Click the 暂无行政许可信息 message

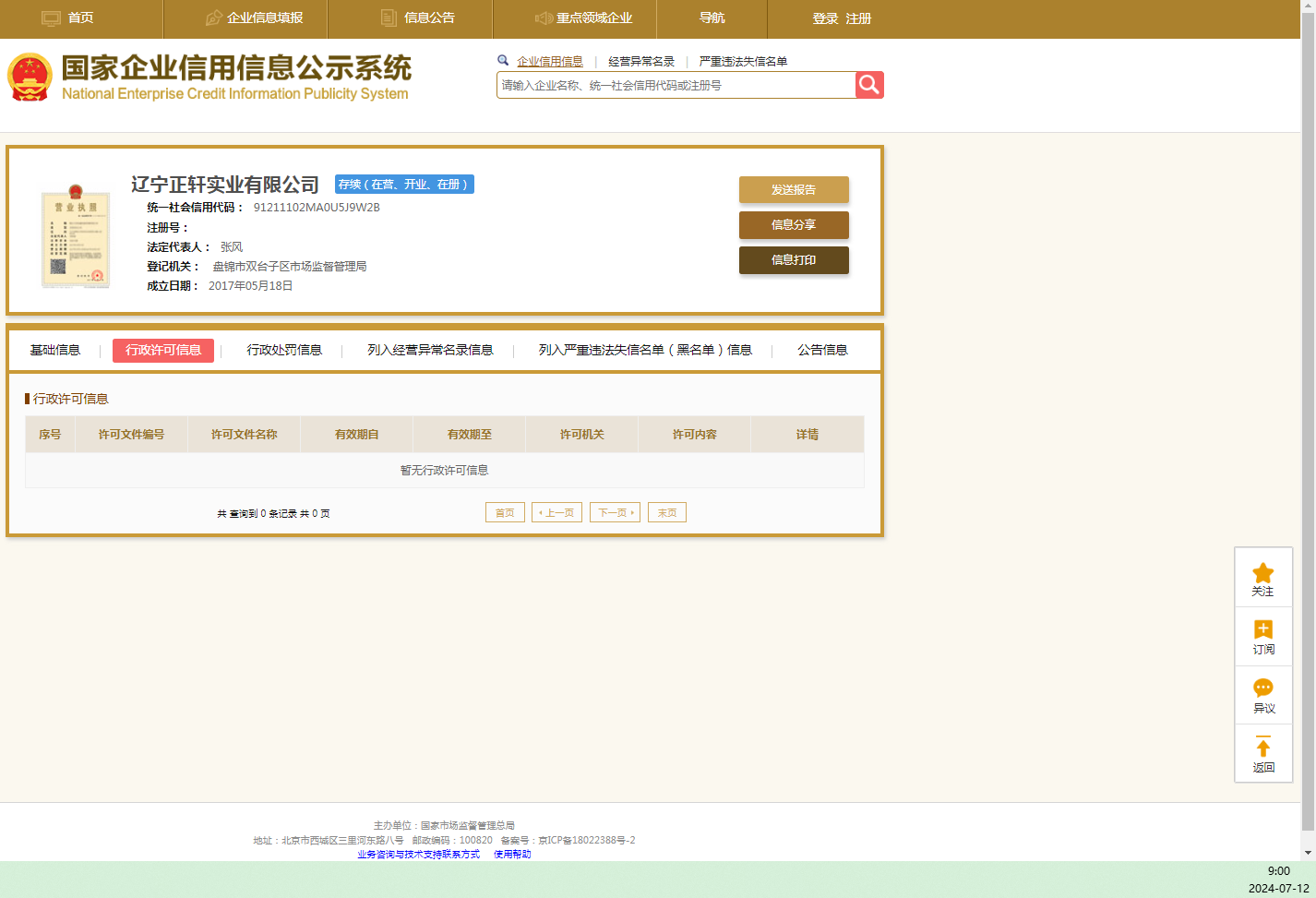pos(445,470)
